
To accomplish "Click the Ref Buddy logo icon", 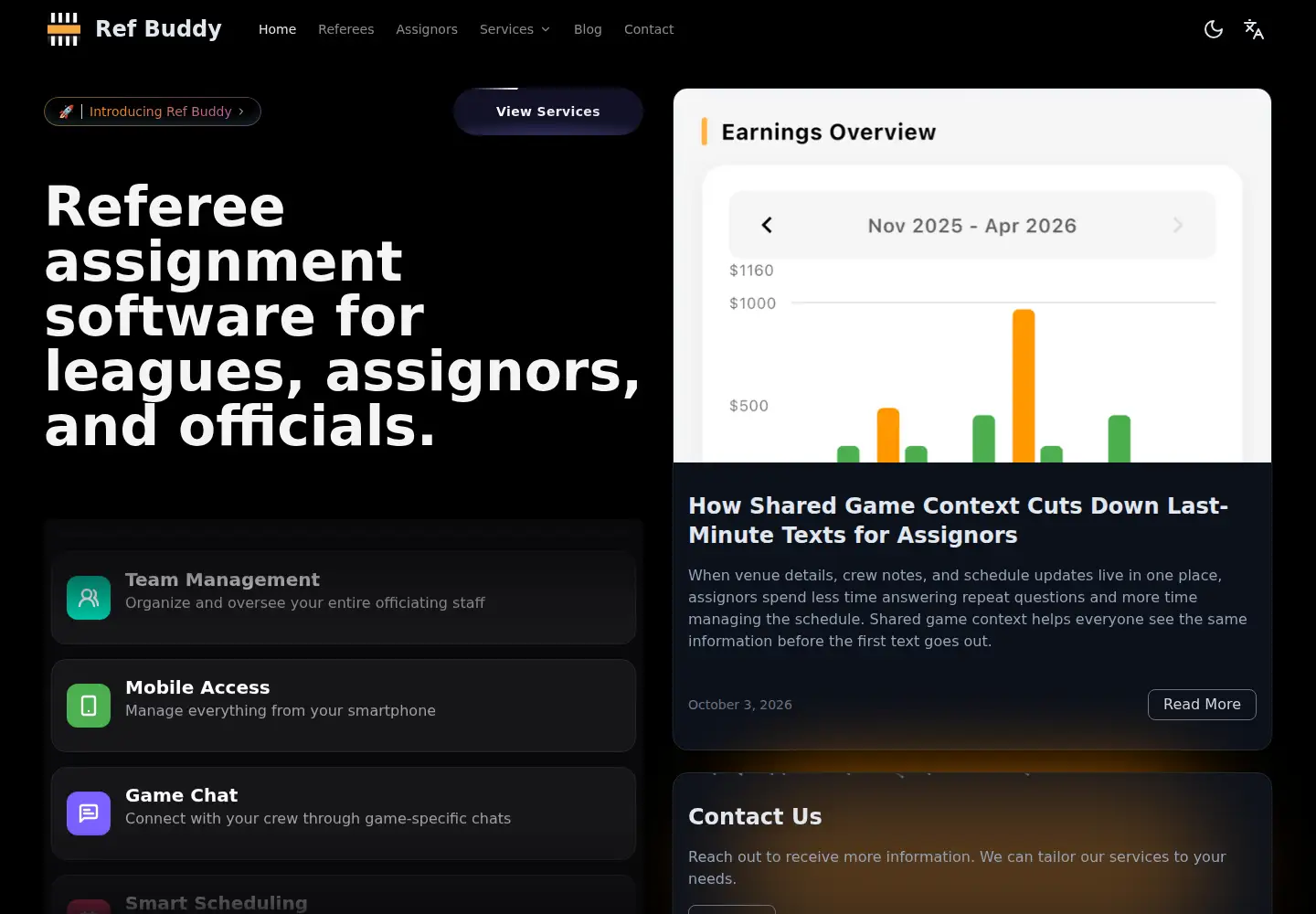I will pyautogui.click(x=64, y=29).
